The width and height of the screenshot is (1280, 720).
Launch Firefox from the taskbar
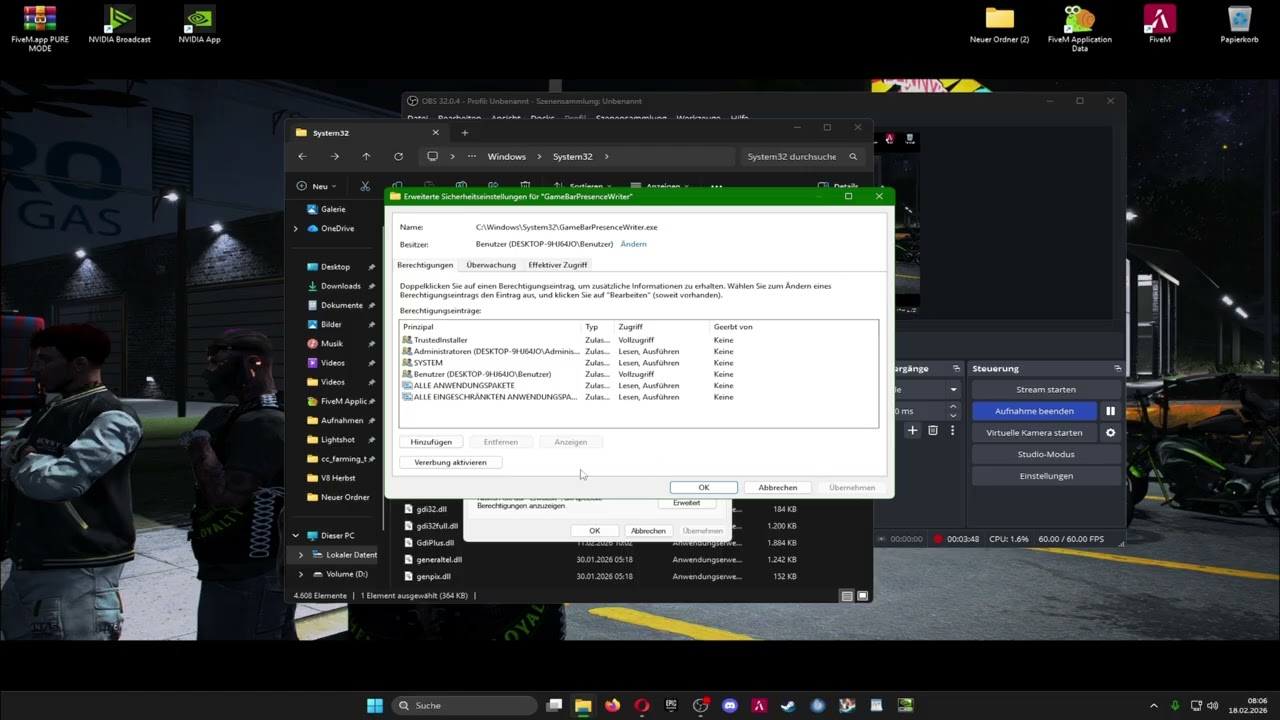tap(612, 705)
